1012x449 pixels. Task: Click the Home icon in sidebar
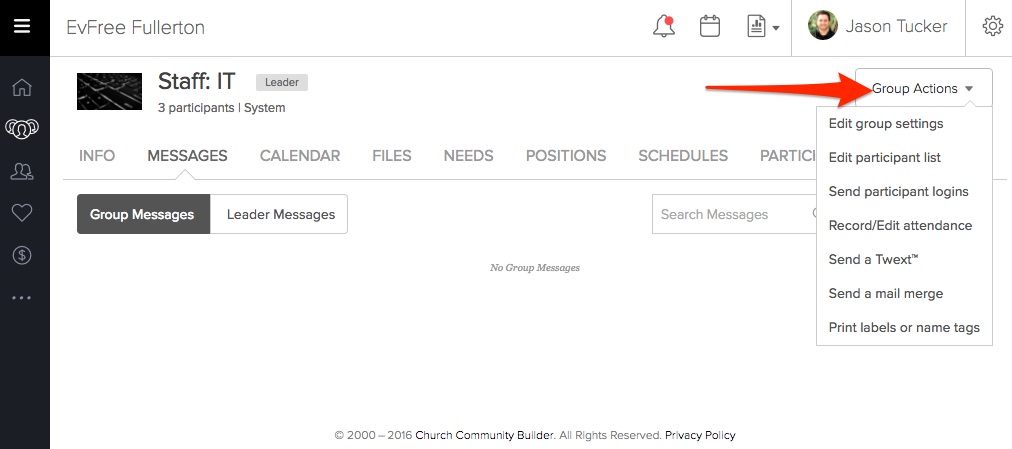(22, 88)
